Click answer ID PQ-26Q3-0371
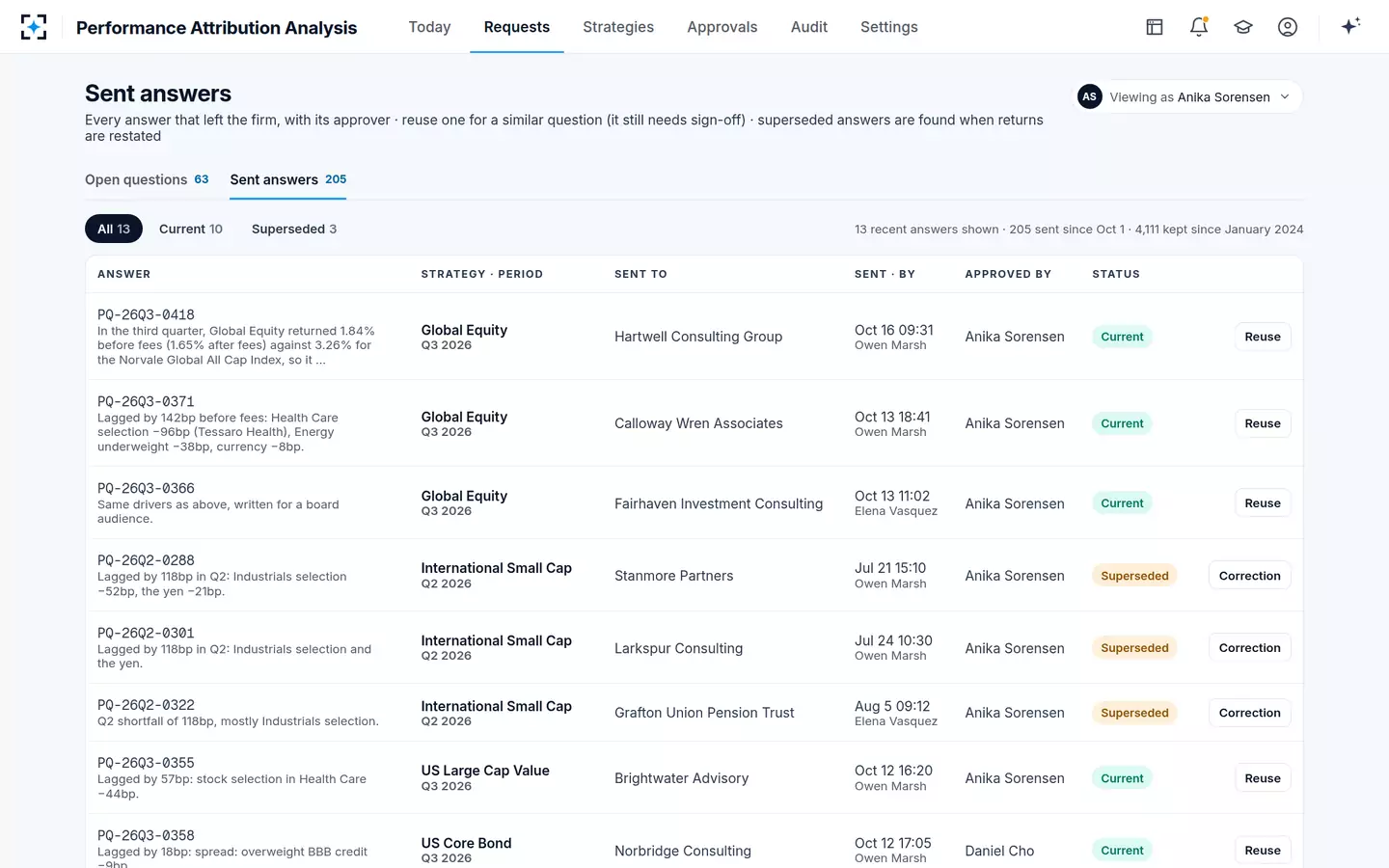Image resolution: width=1389 pixels, height=868 pixels. coord(146,401)
